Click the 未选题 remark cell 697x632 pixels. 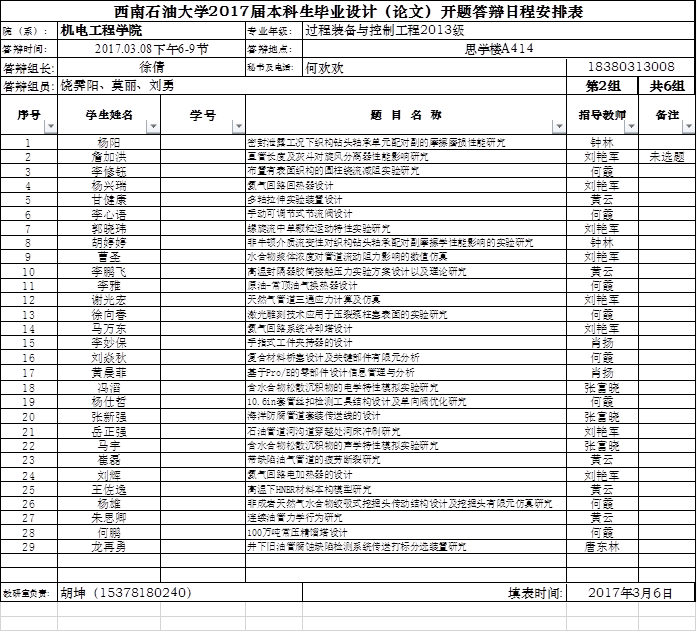tap(667, 157)
